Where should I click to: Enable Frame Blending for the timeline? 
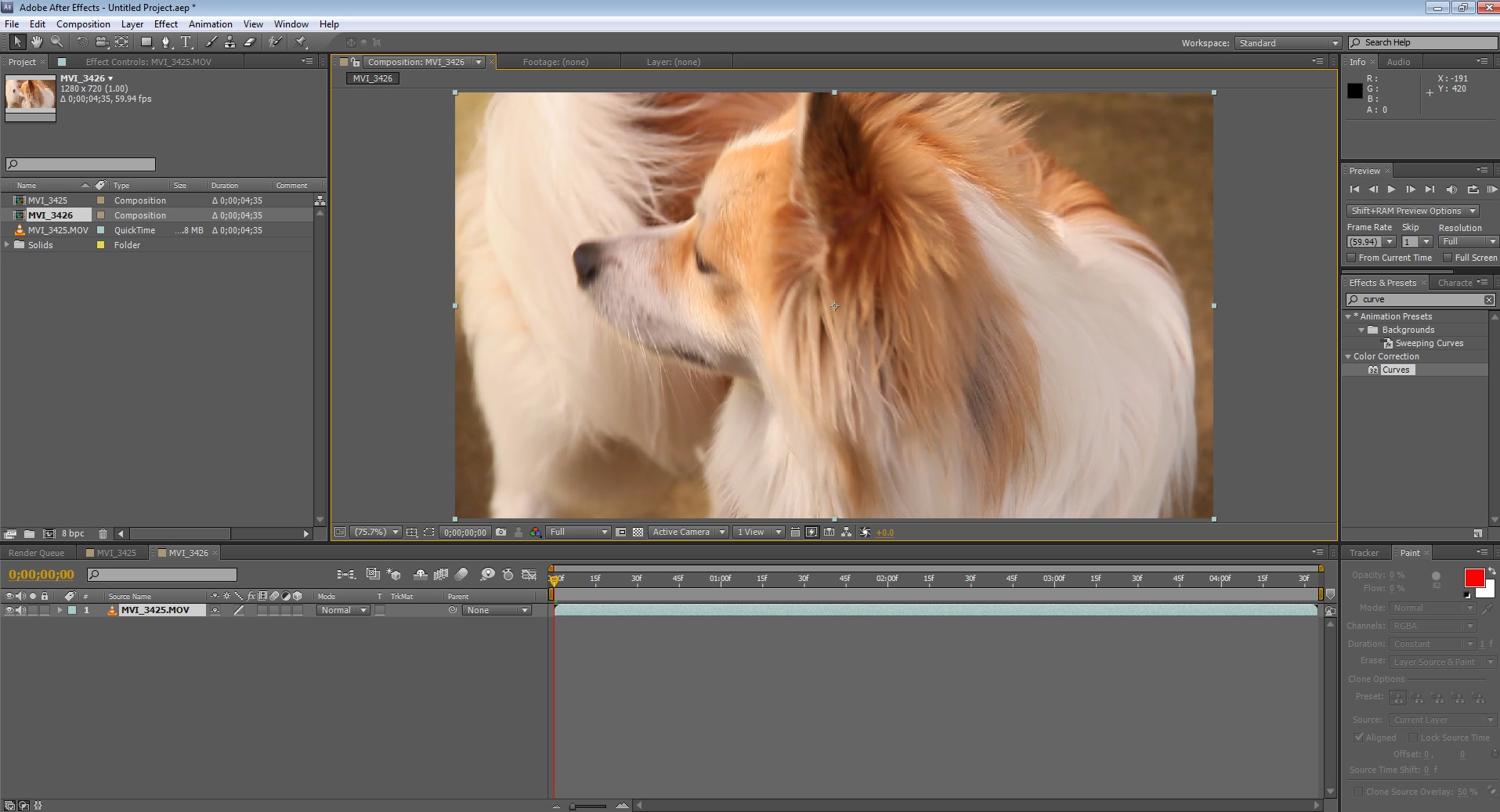tap(441, 574)
